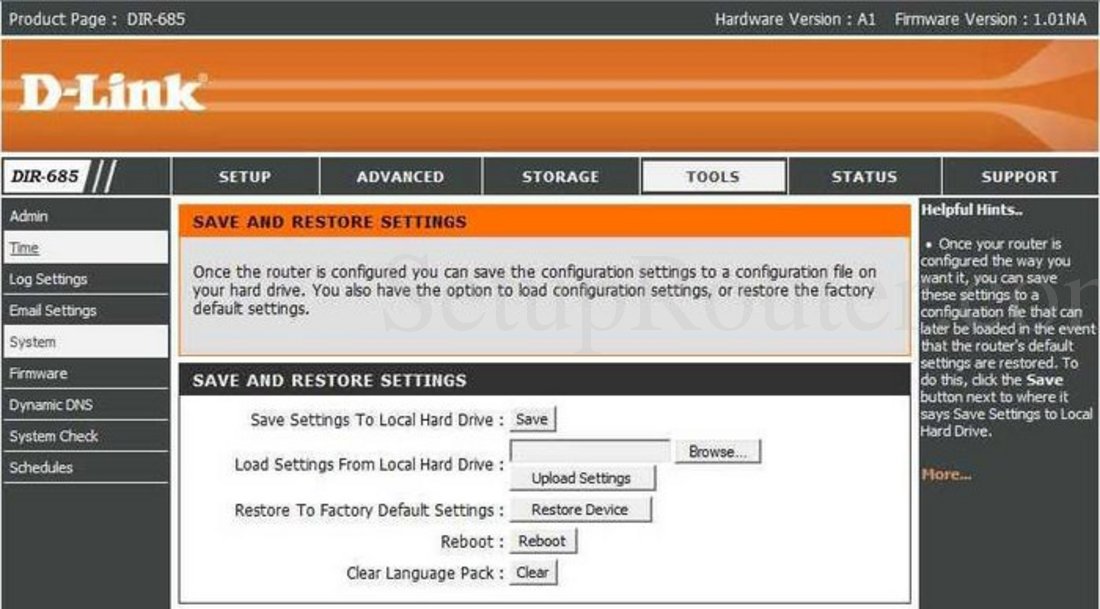
Task: Click the Upload Settings button
Action: [582, 478]
